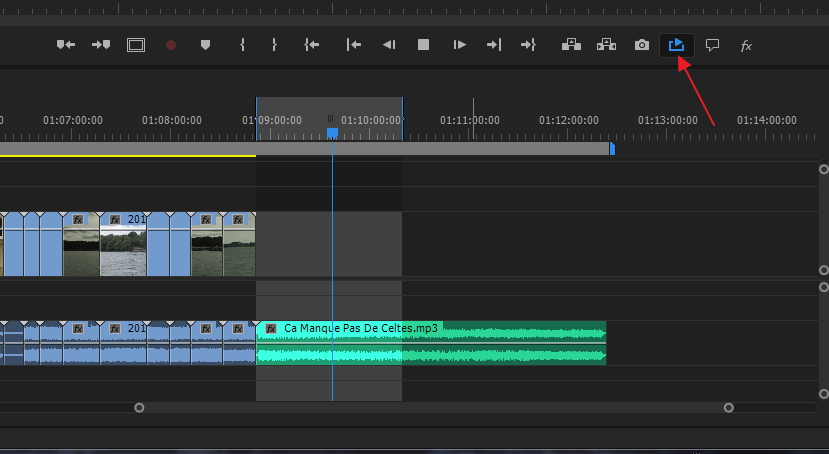This screenshot has height=454, width=829.
Task: Click the Mark Out right-brace icon
Action: (274, 45)
